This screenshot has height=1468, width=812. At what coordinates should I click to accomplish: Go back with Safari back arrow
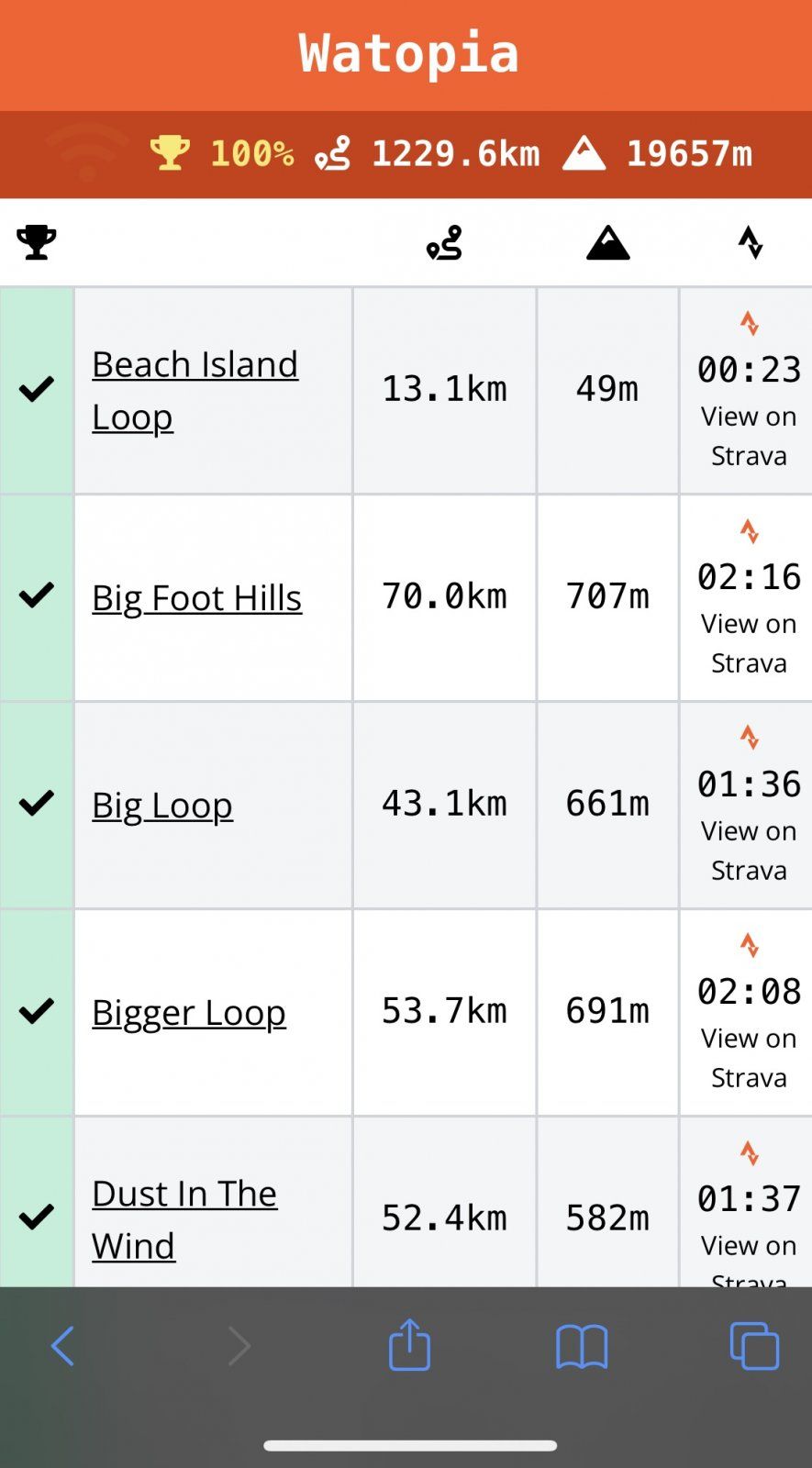(62, 1347)
